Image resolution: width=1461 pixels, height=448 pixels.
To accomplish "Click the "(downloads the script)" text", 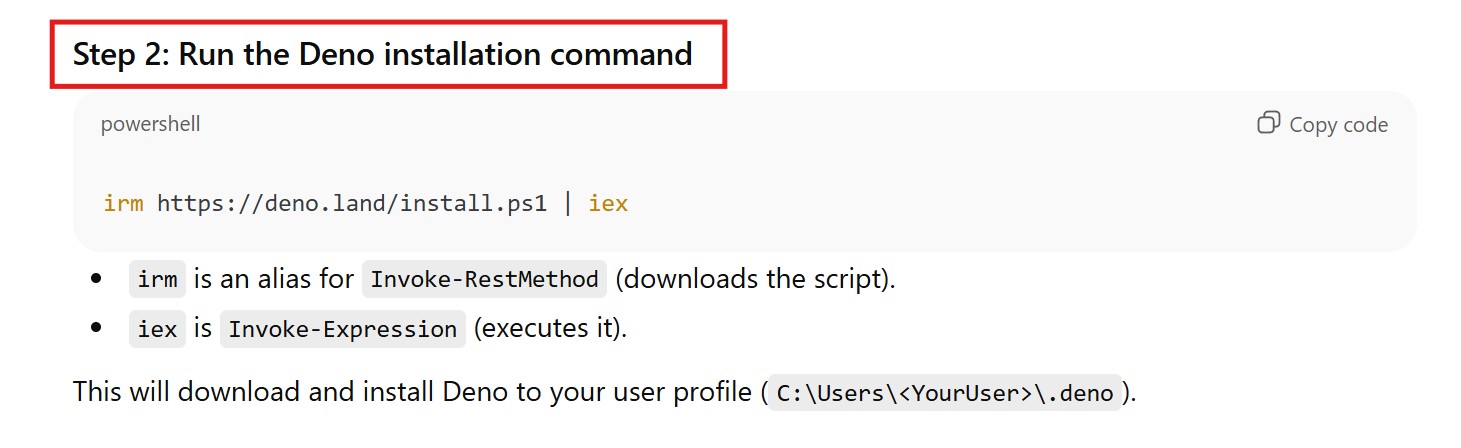I will click(755, 279).
